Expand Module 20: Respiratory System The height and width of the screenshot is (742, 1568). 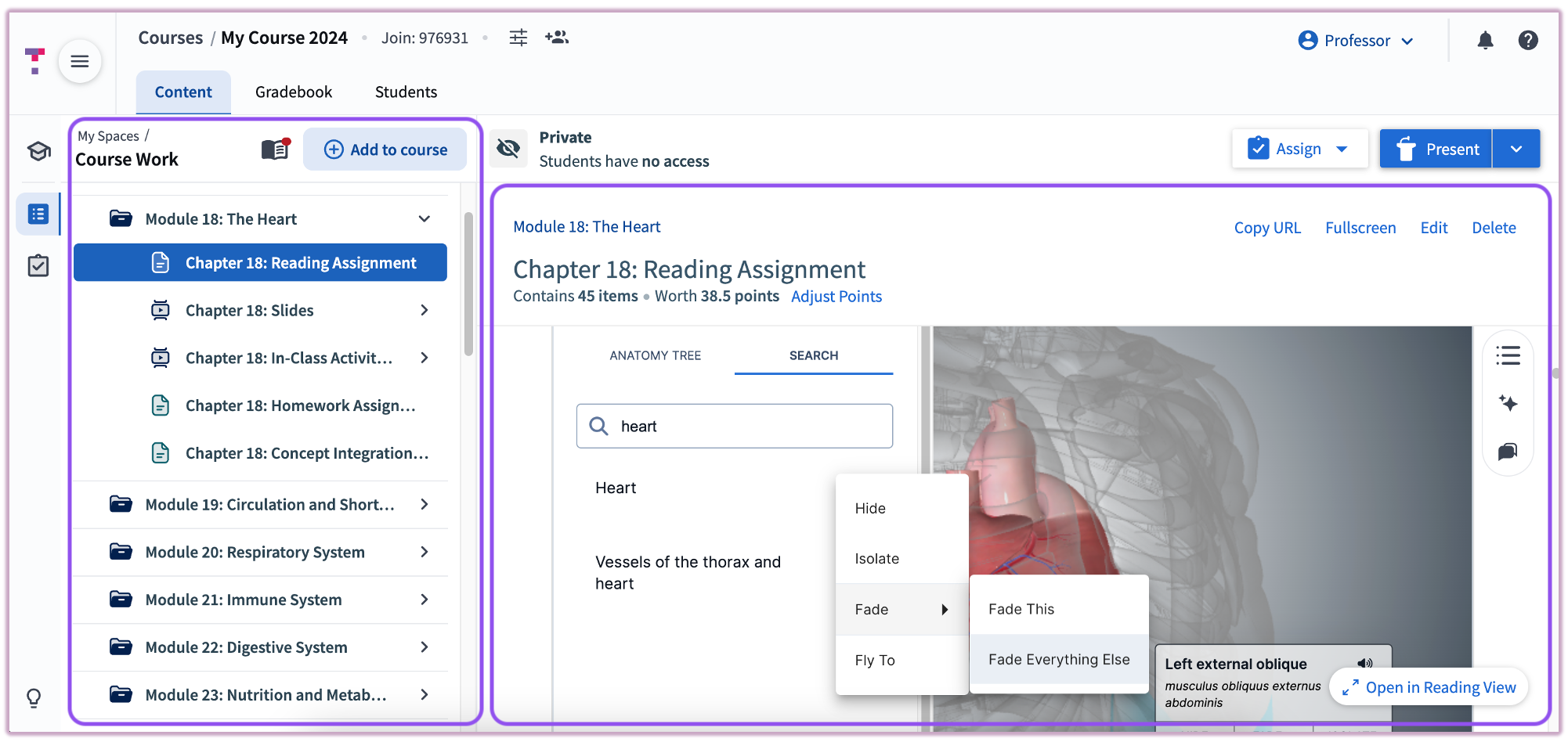click(x=424, y=552)
